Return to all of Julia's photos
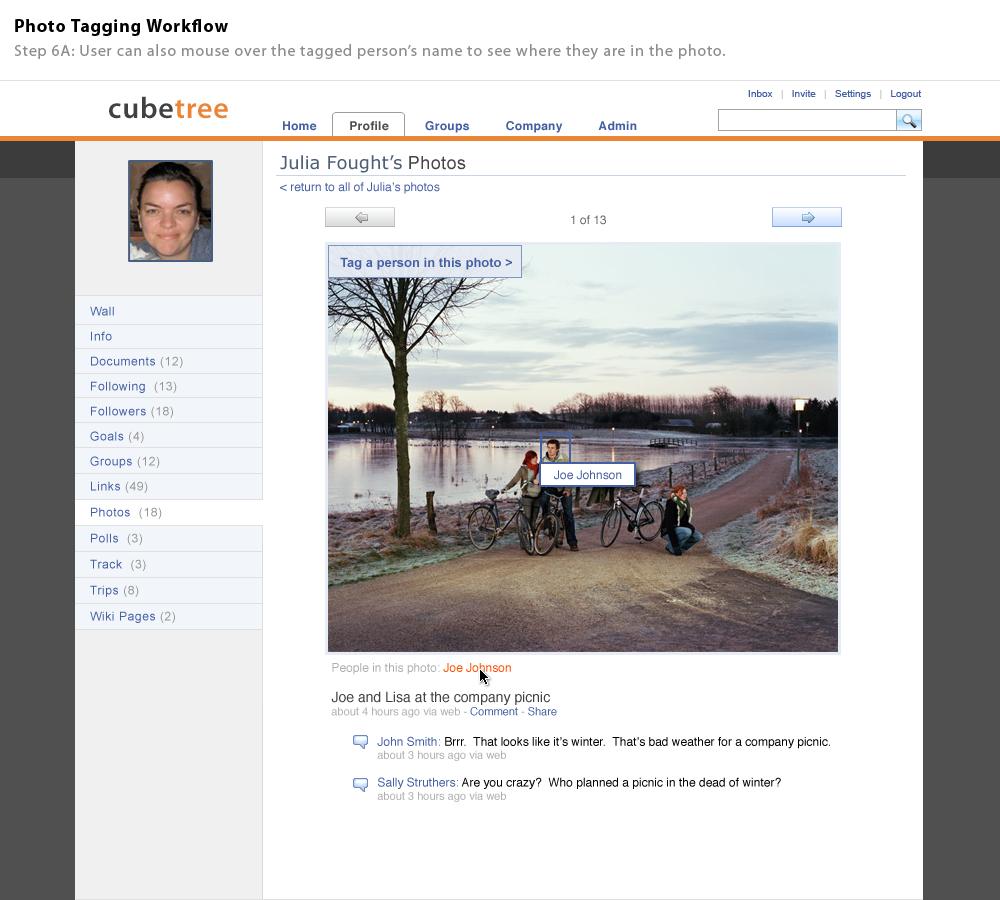This screenshot has width=1000, height=900. coord(360,187)
